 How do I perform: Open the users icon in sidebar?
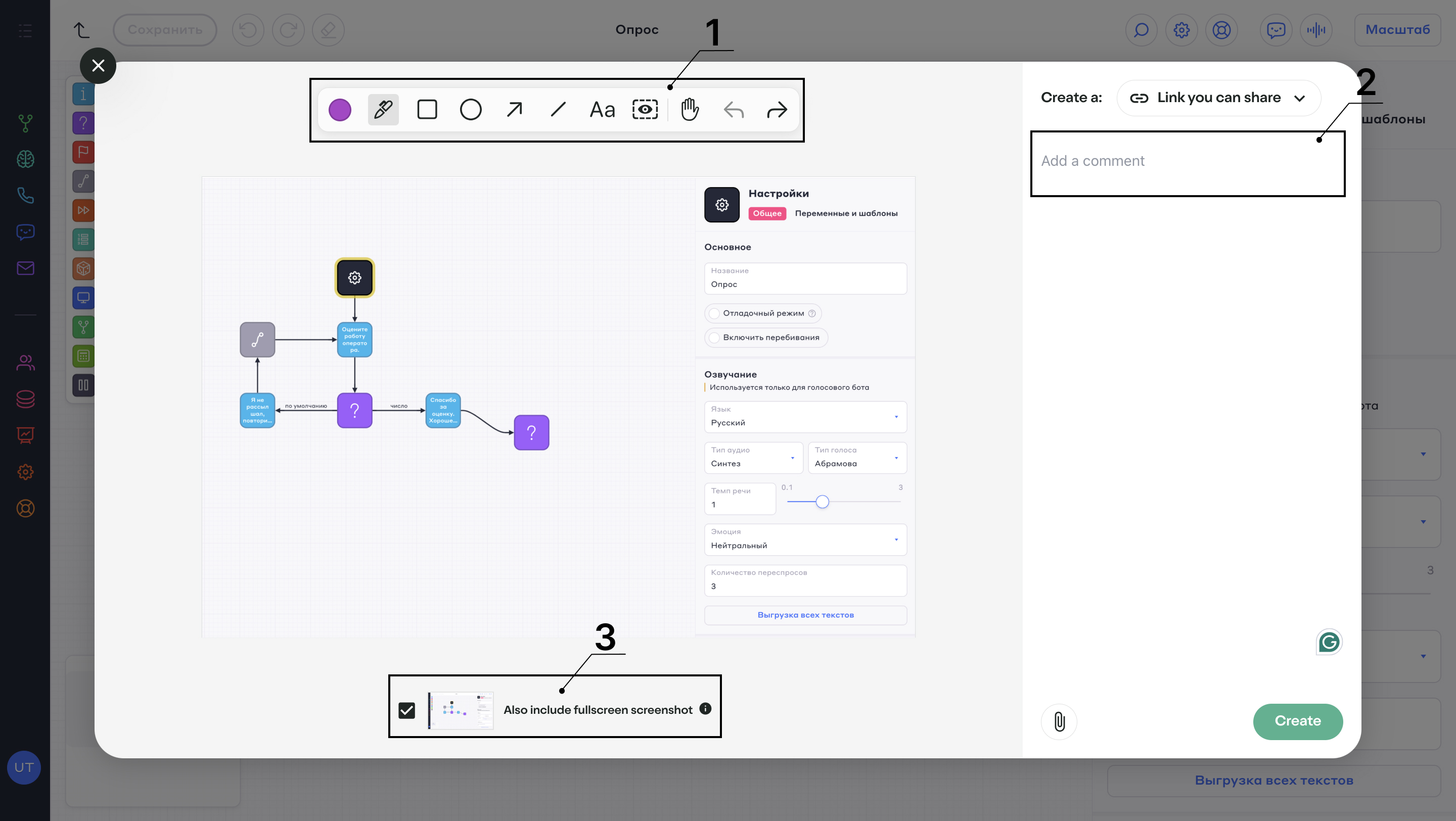(25, 363)
